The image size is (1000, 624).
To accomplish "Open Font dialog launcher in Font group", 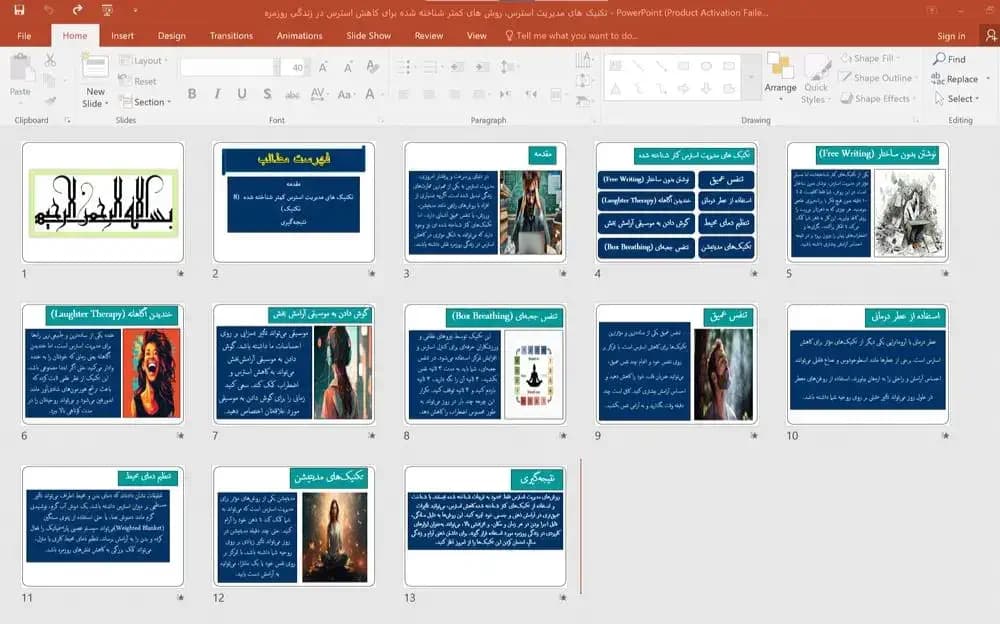I will coord(381,120).
